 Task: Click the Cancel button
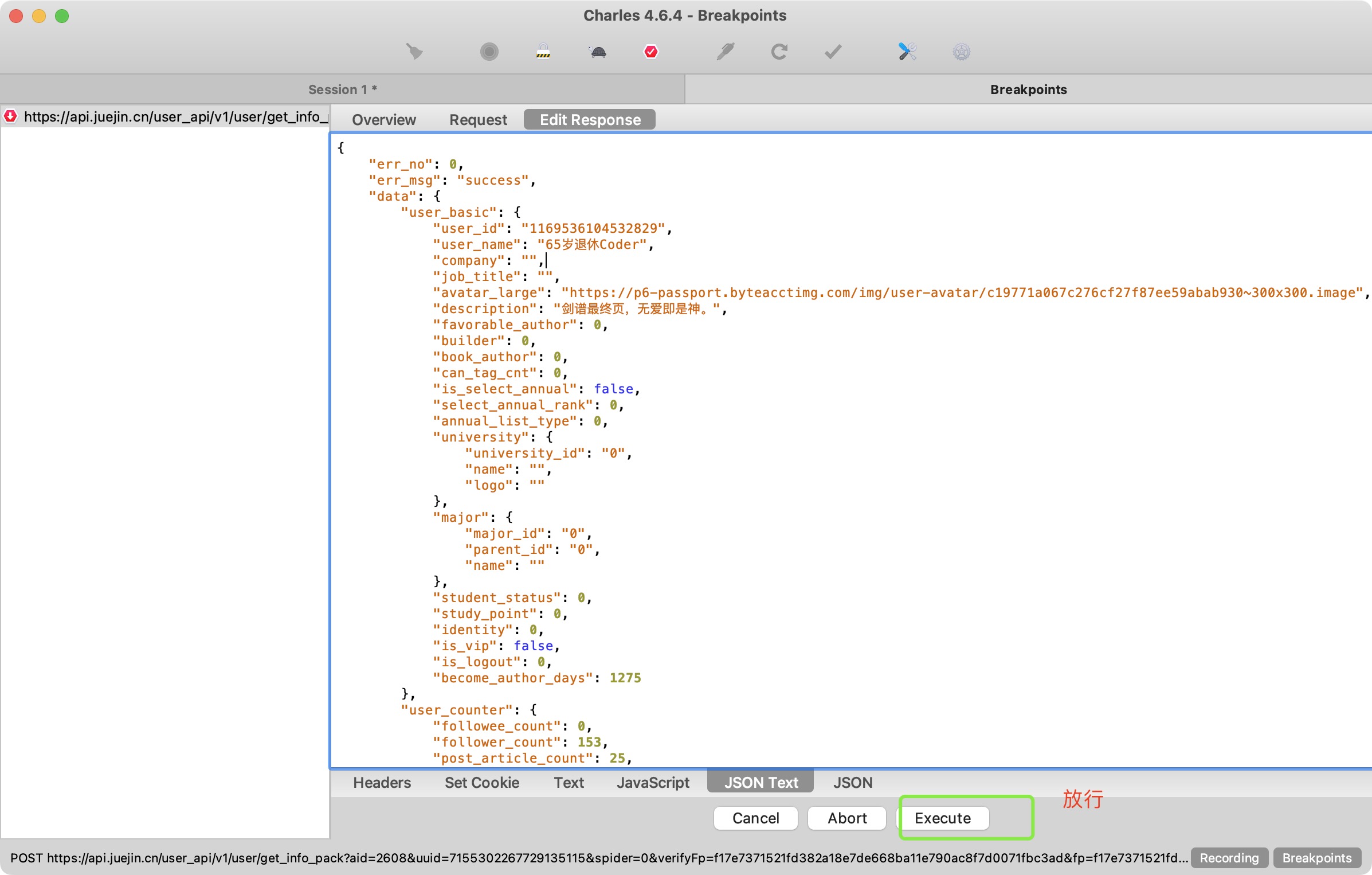755,818
